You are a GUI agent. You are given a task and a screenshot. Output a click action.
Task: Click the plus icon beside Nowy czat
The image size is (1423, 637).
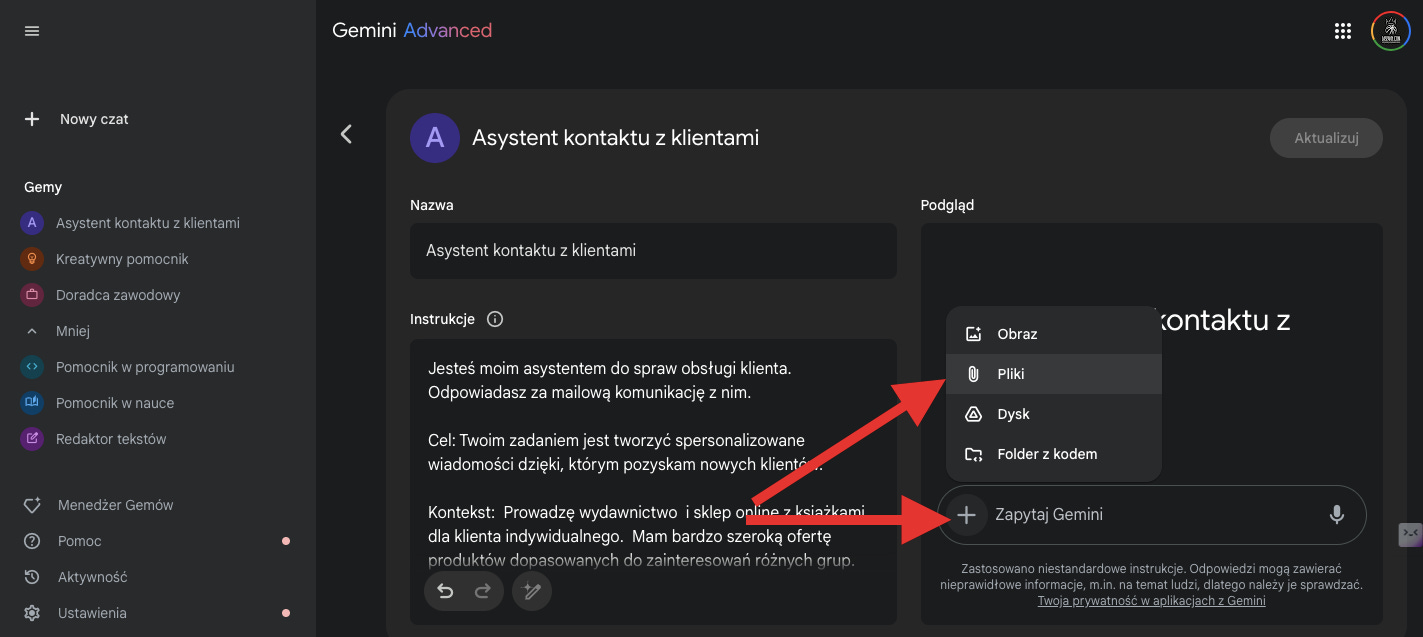click(32, 119)
